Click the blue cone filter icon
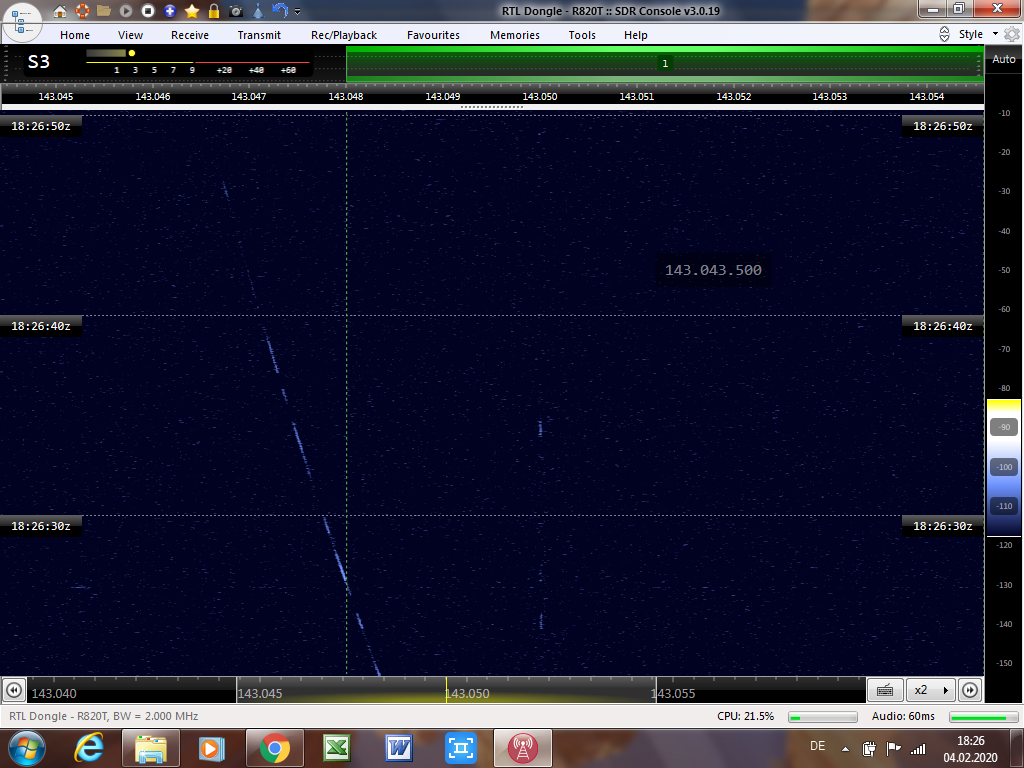 pyautogui.click(x=258, y=11)
